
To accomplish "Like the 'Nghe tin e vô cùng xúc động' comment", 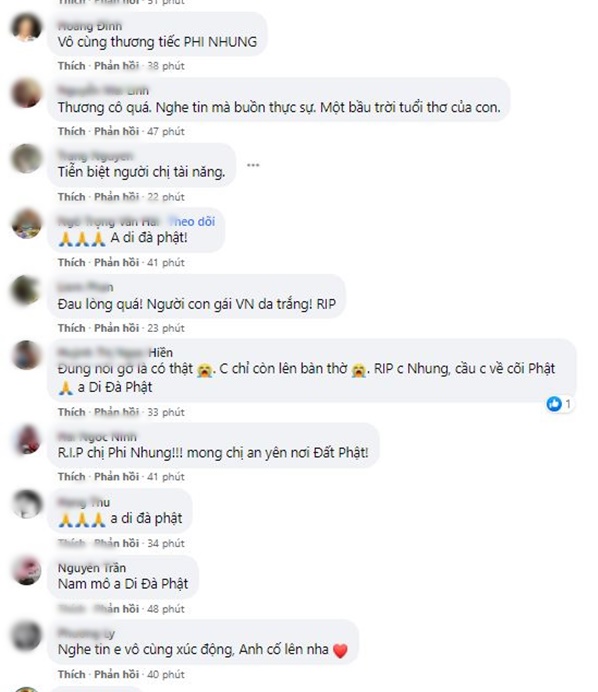I will tap(71, 674).
